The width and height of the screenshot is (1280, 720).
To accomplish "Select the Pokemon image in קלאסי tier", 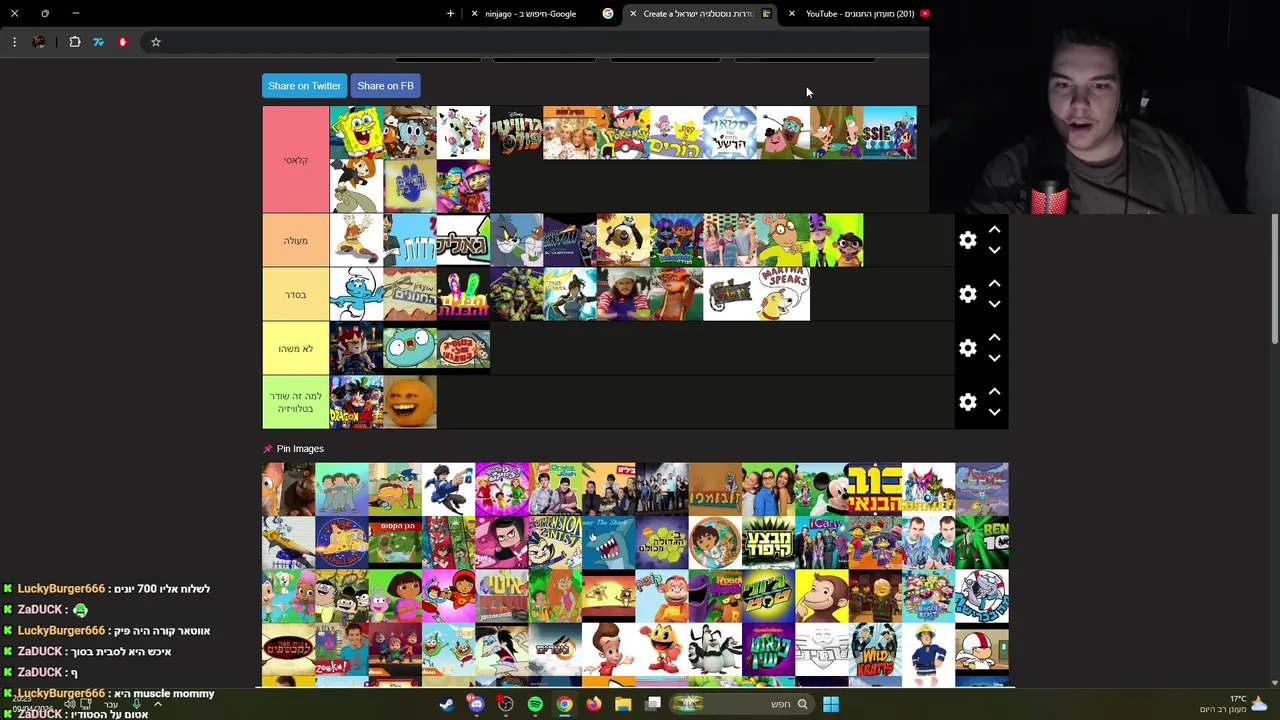I will 623,133.
